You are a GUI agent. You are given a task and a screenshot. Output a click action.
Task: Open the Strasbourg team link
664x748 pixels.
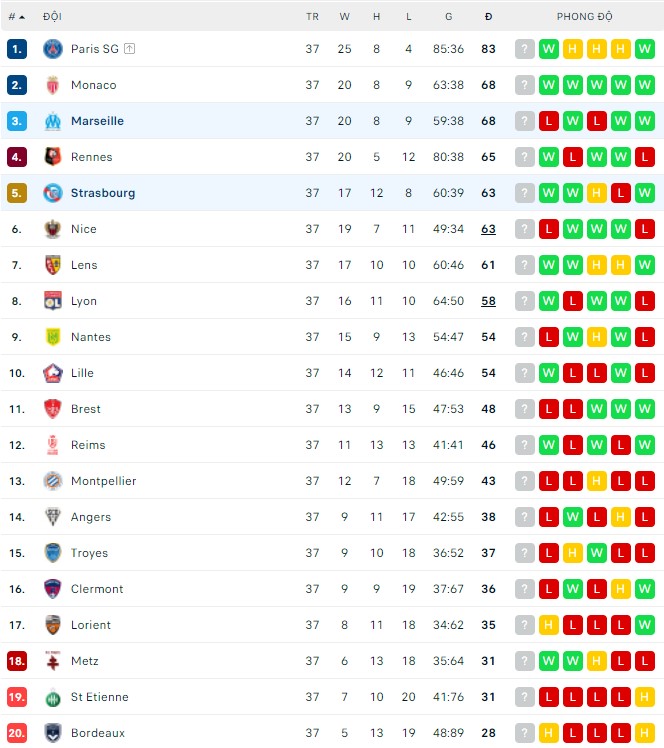103,193
